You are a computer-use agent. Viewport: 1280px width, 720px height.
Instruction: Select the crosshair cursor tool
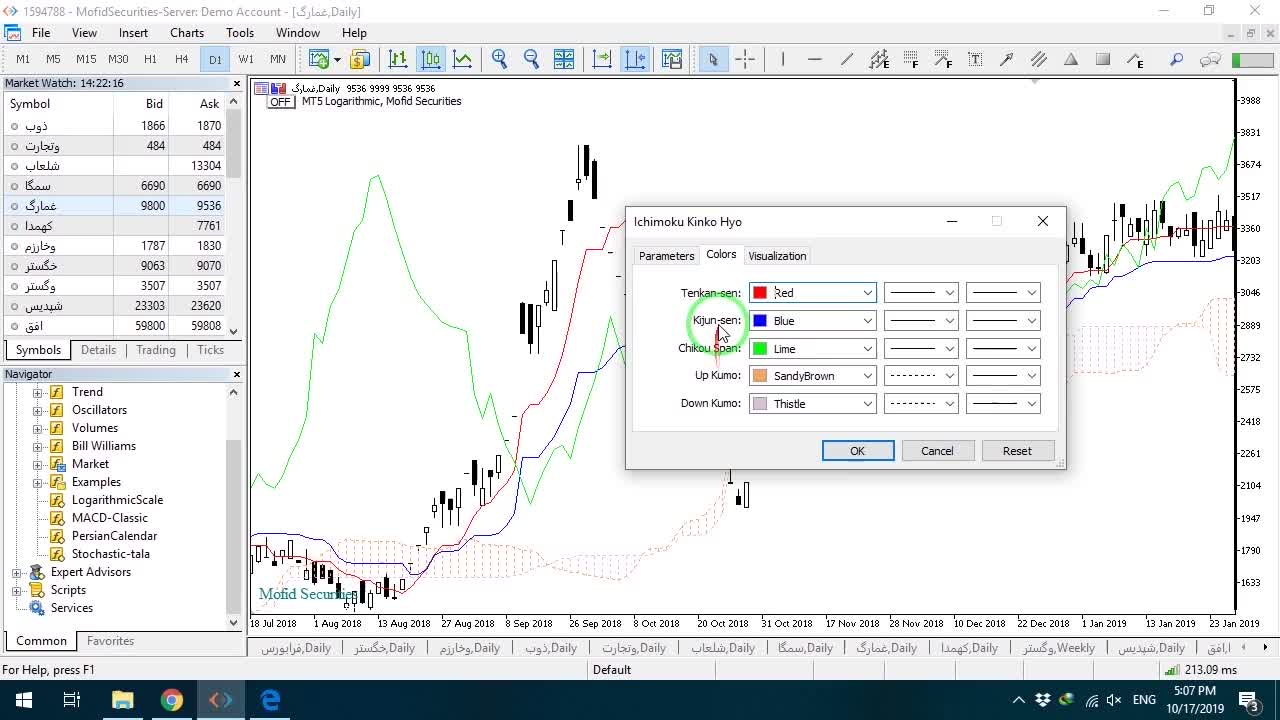(x=745, y=59)
